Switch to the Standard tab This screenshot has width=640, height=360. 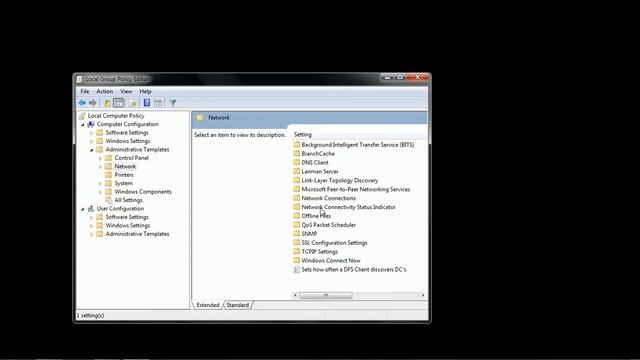238,305
